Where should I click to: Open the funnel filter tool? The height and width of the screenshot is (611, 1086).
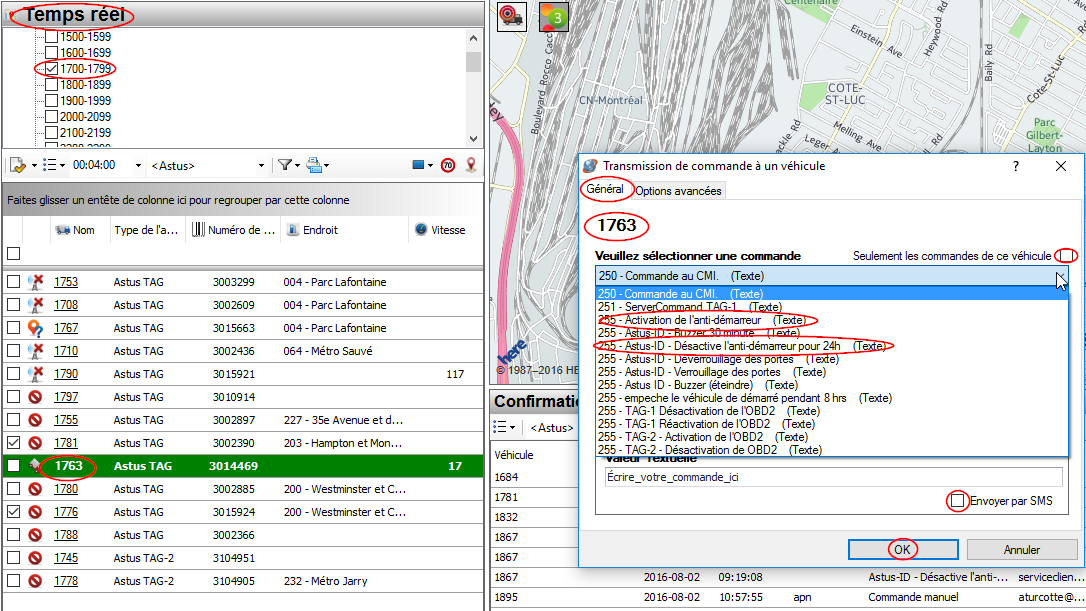[x=285, y=165]
